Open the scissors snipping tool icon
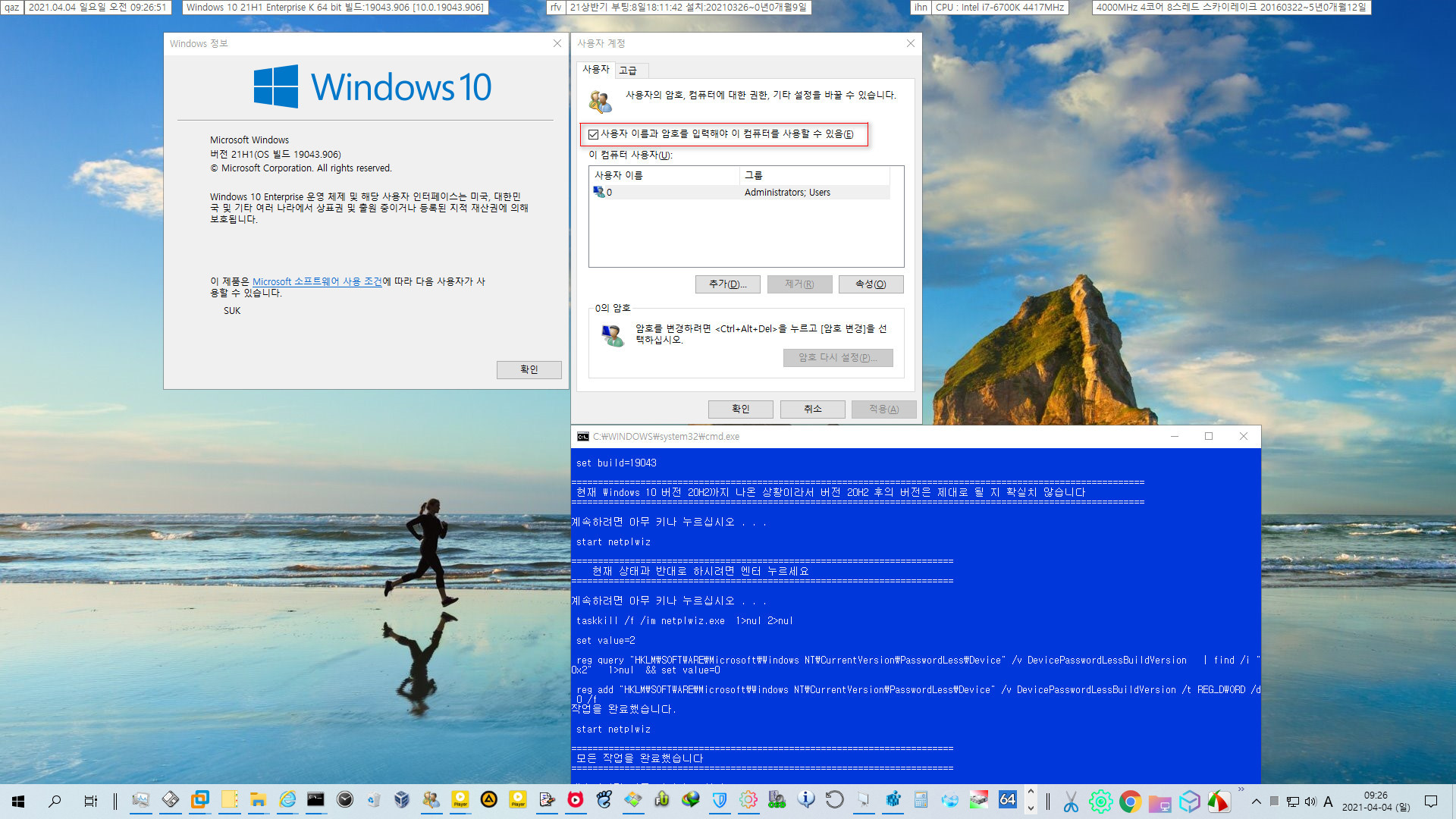Viewport: 1456px width, 819px height. pos(1071,801)
